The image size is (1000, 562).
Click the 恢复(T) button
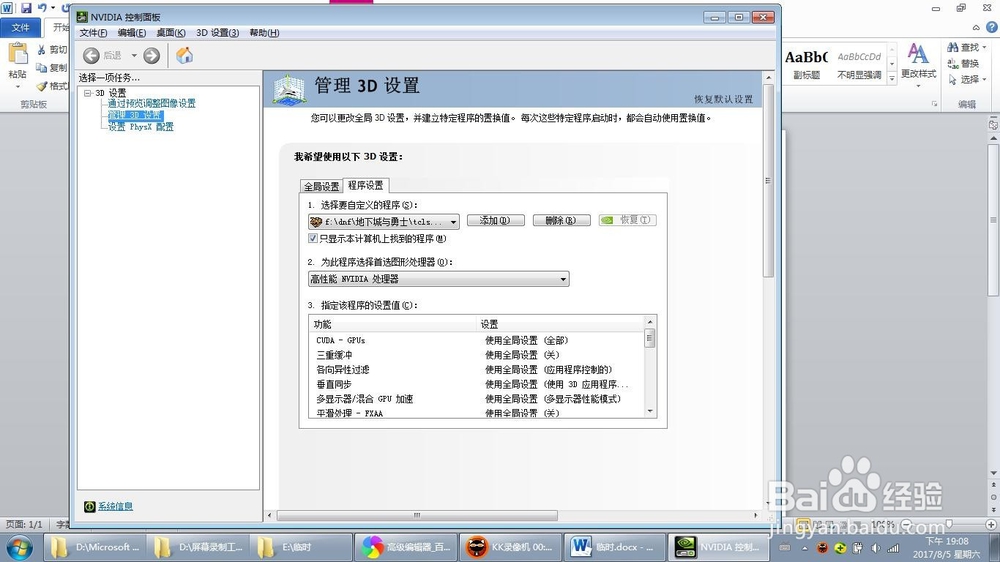[x=628, y=220]
